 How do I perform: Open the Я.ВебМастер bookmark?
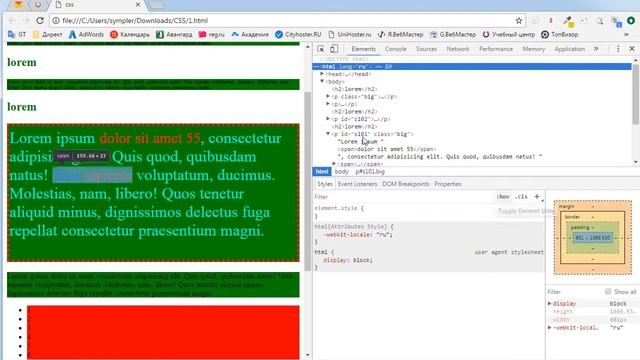pyautogui.click(x=400, y=35)
